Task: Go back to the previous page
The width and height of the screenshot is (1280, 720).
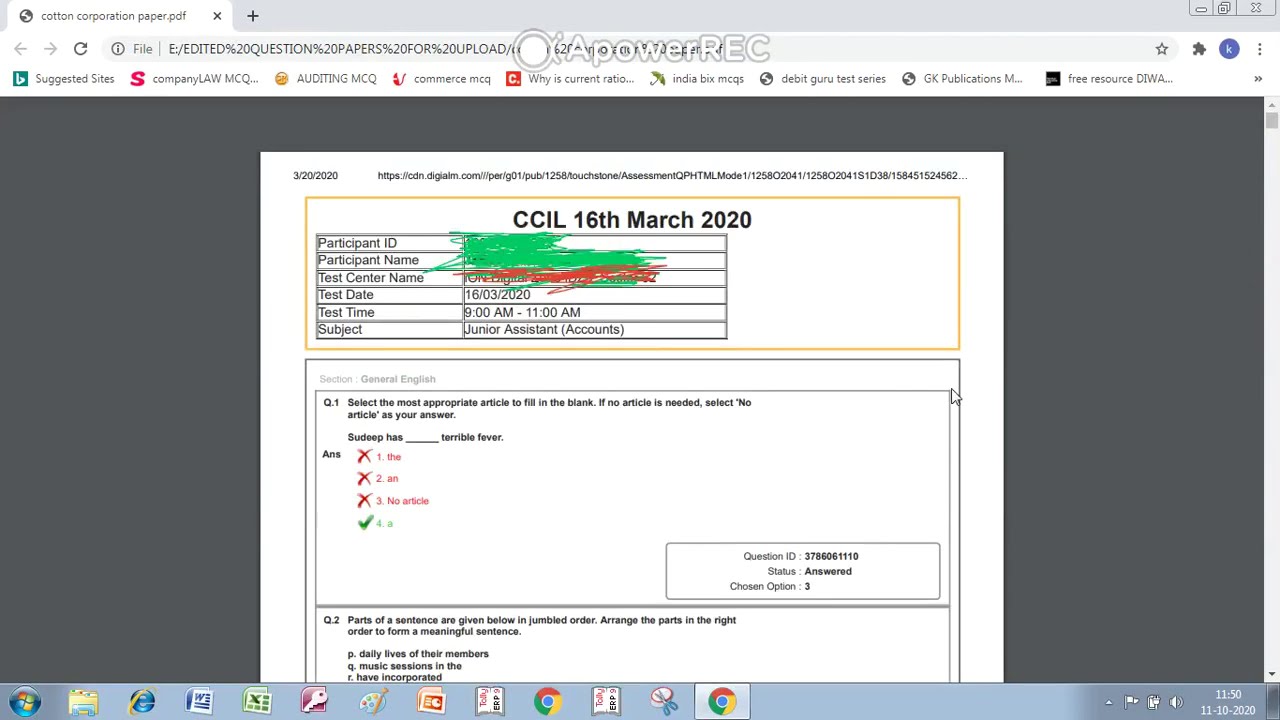Action: tap(21, 48)
